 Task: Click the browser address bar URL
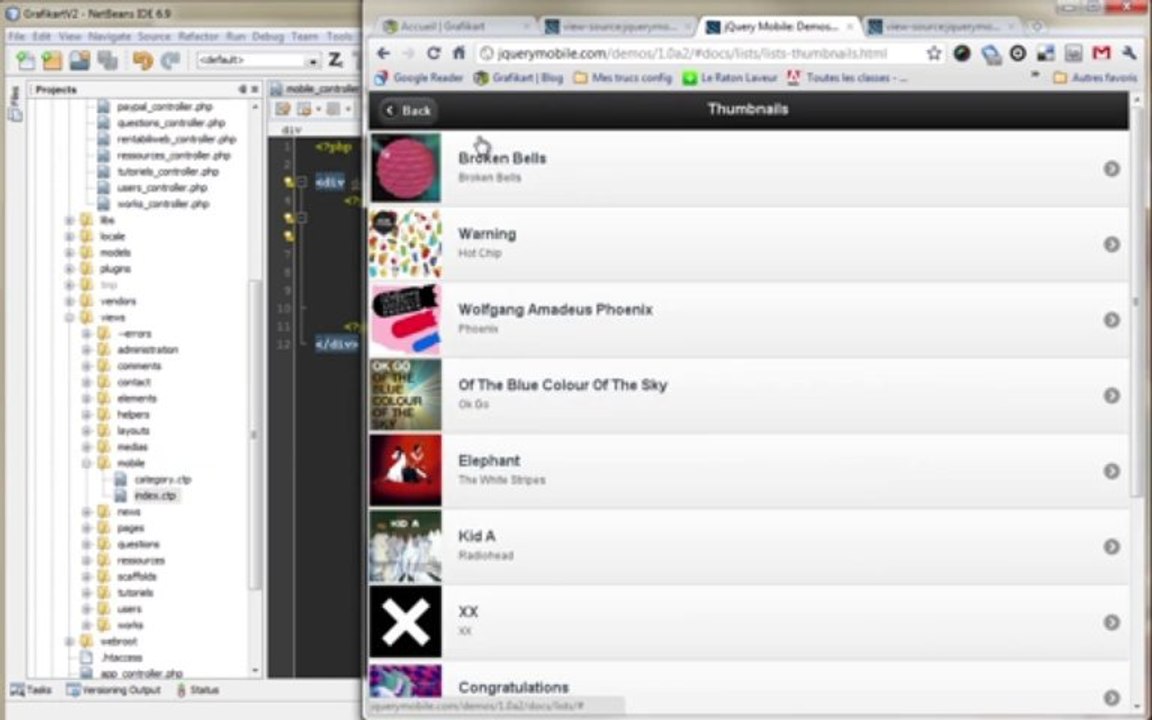(x=692, y=53)
